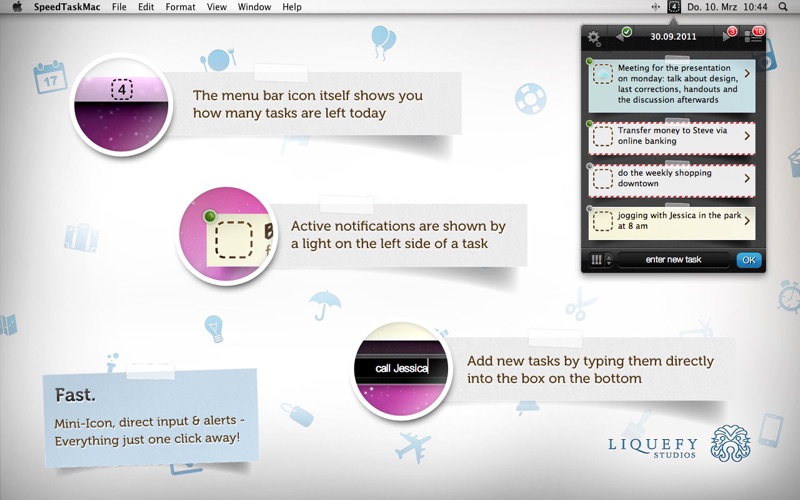Tick the jogging with Jessica task checkbox
This screenshot has height=500, width=800.
pos(603,221)
